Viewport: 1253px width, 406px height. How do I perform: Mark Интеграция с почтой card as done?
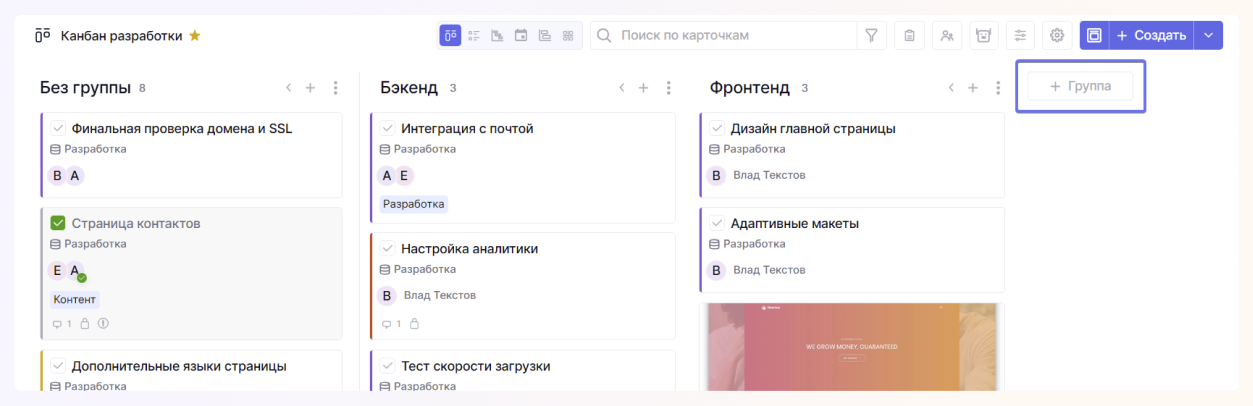coord(388,128)
